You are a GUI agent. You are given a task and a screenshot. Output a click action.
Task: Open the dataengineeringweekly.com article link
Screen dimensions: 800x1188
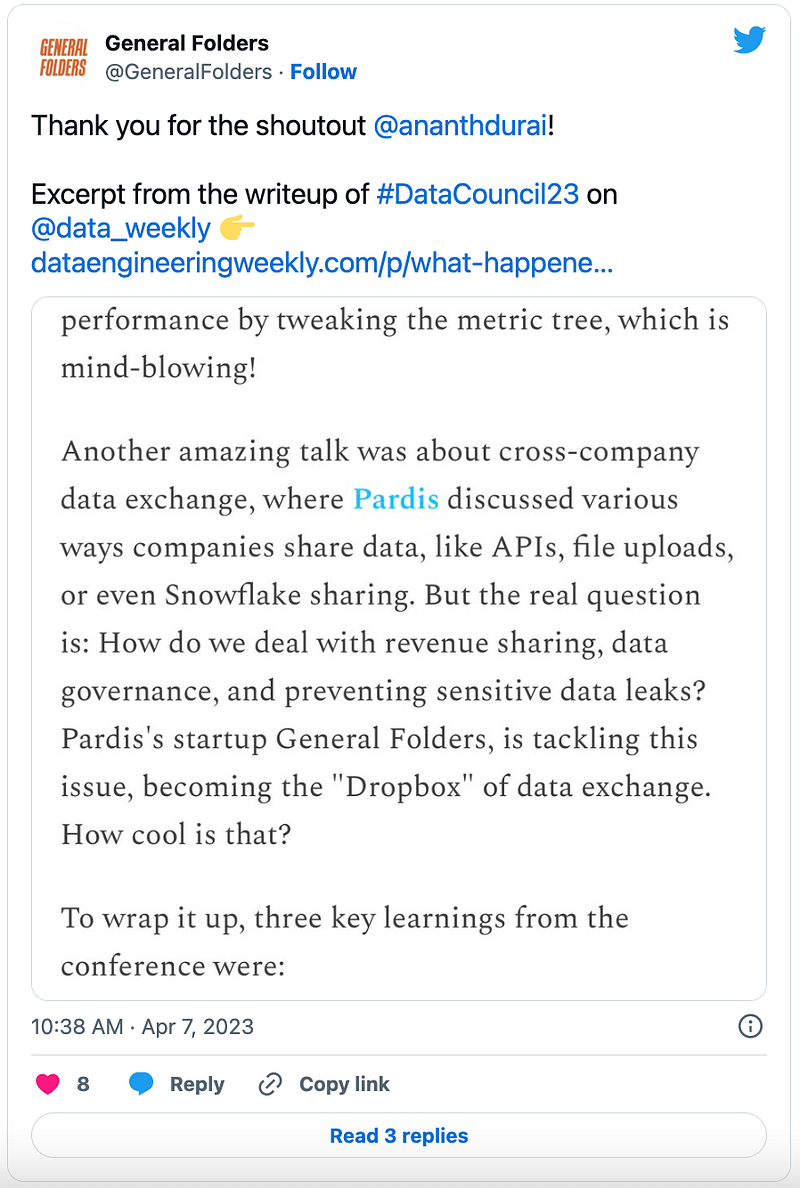[x=322, y=263]
